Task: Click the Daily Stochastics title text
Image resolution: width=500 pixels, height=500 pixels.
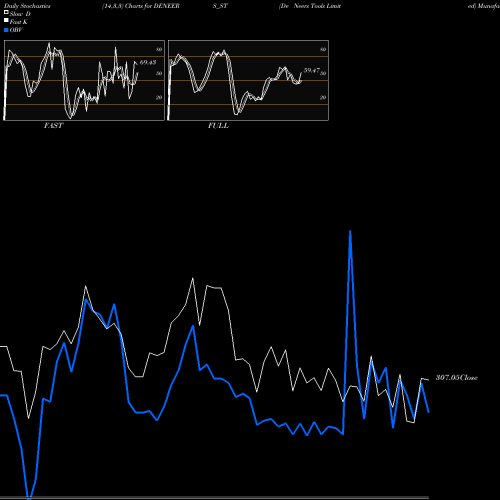Action: click(27, 6)
